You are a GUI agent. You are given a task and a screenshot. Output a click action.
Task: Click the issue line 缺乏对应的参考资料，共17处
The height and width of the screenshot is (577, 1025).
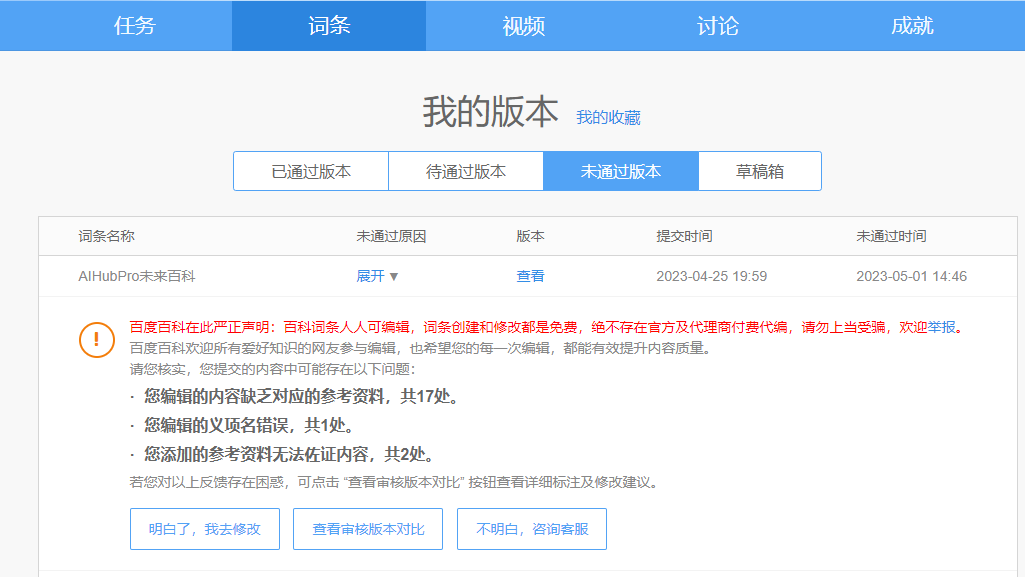coord(301,397)
